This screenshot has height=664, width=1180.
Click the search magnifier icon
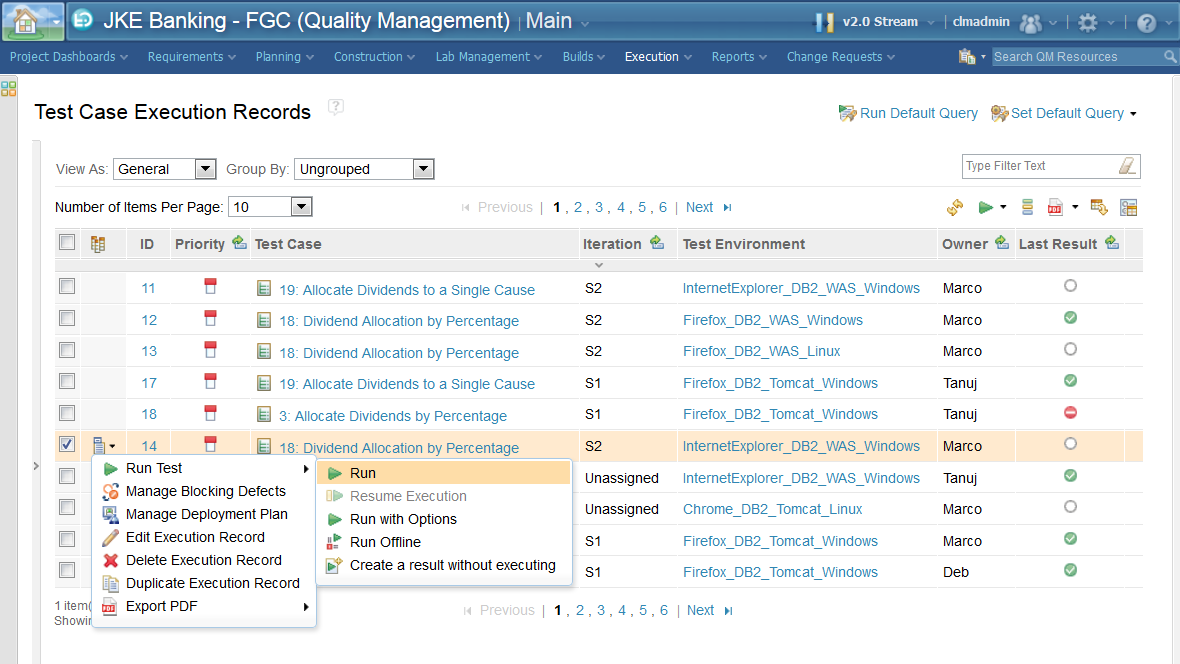(1171, 57)
